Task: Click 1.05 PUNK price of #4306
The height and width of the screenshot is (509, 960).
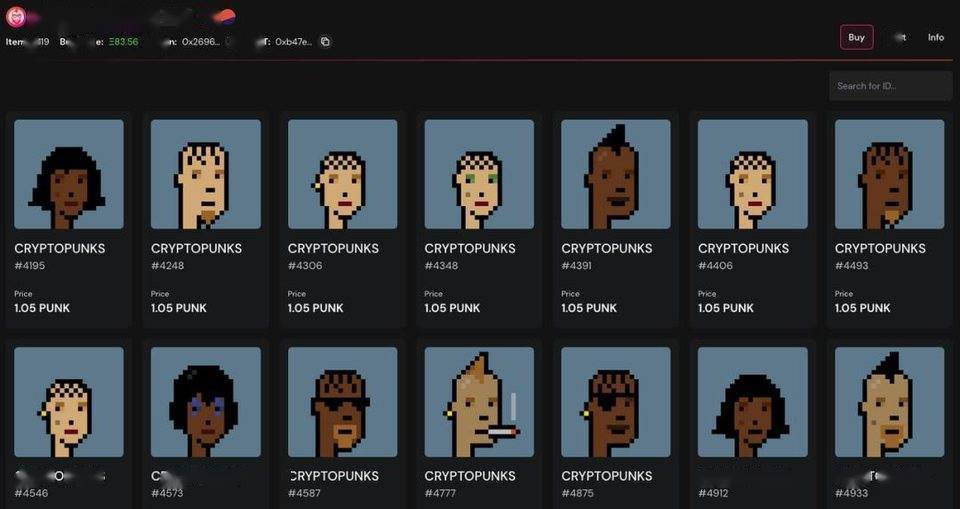Action: 316,308
